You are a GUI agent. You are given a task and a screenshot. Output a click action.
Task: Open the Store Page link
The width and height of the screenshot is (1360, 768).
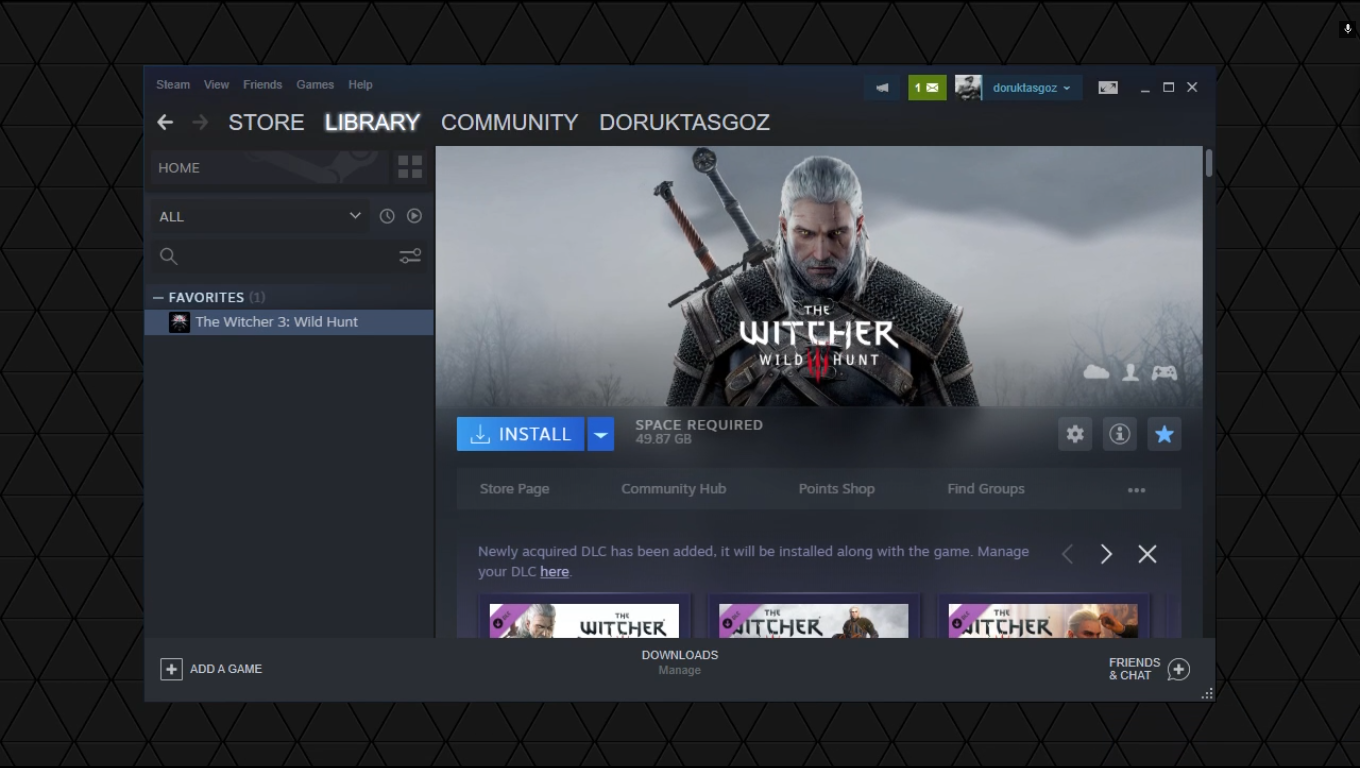coord(514,489)
